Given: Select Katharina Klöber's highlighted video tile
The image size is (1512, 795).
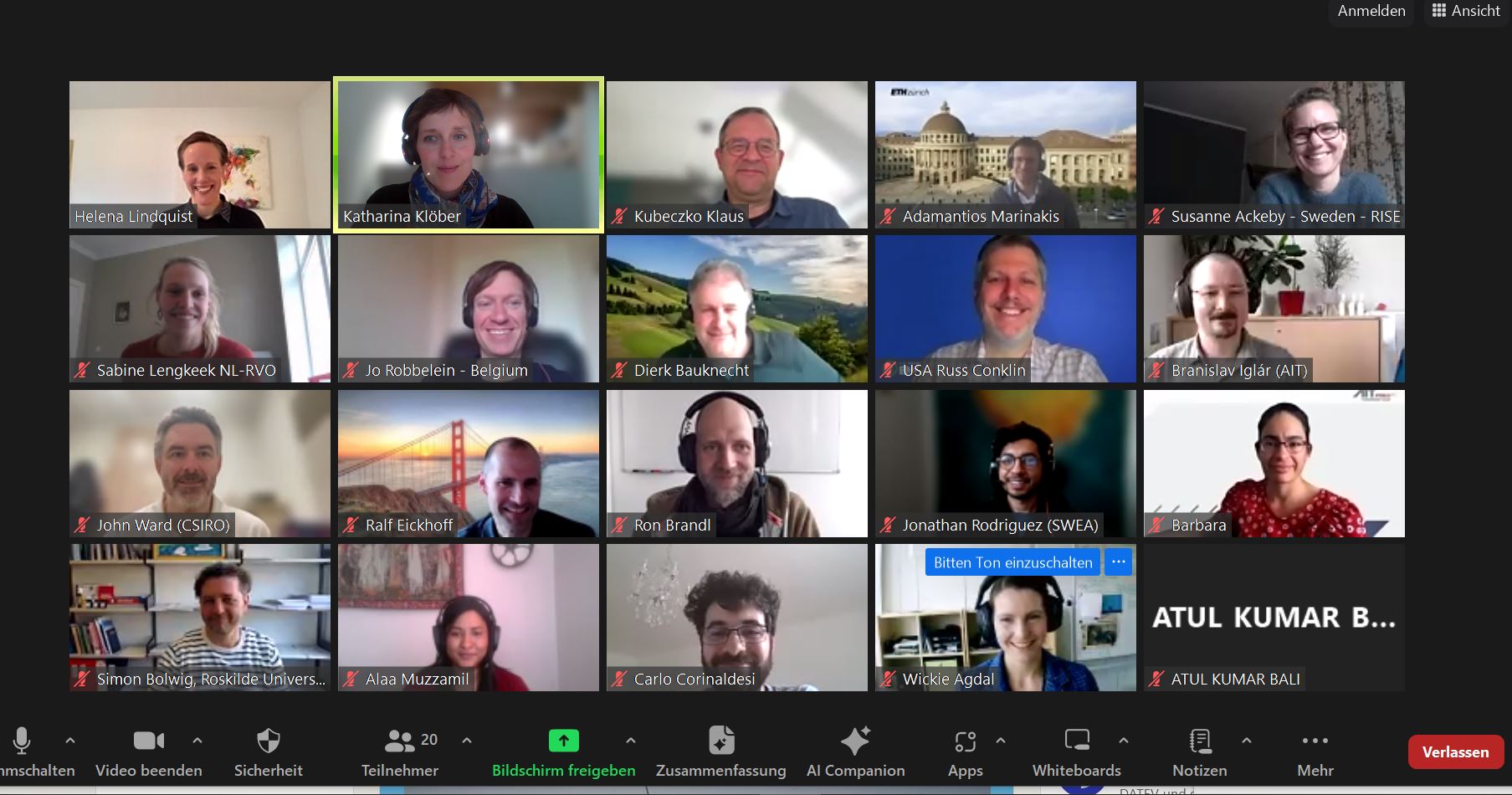Looking at the screenshot, I should (469, 155).
